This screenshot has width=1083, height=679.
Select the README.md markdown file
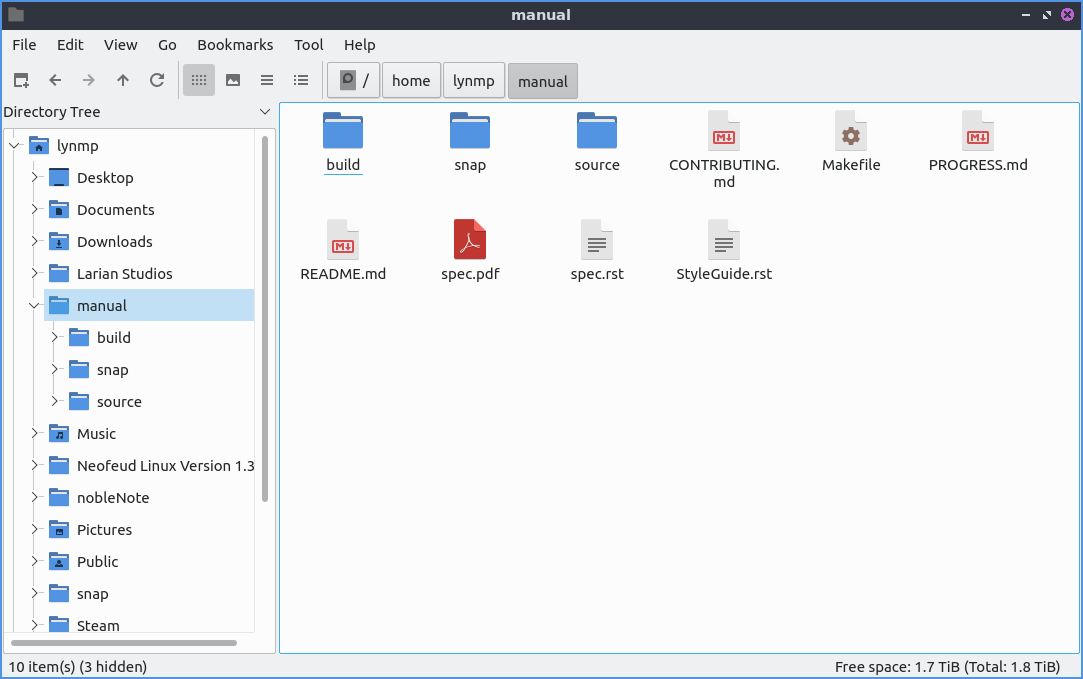pyautogui.click(x=343, y=240)
